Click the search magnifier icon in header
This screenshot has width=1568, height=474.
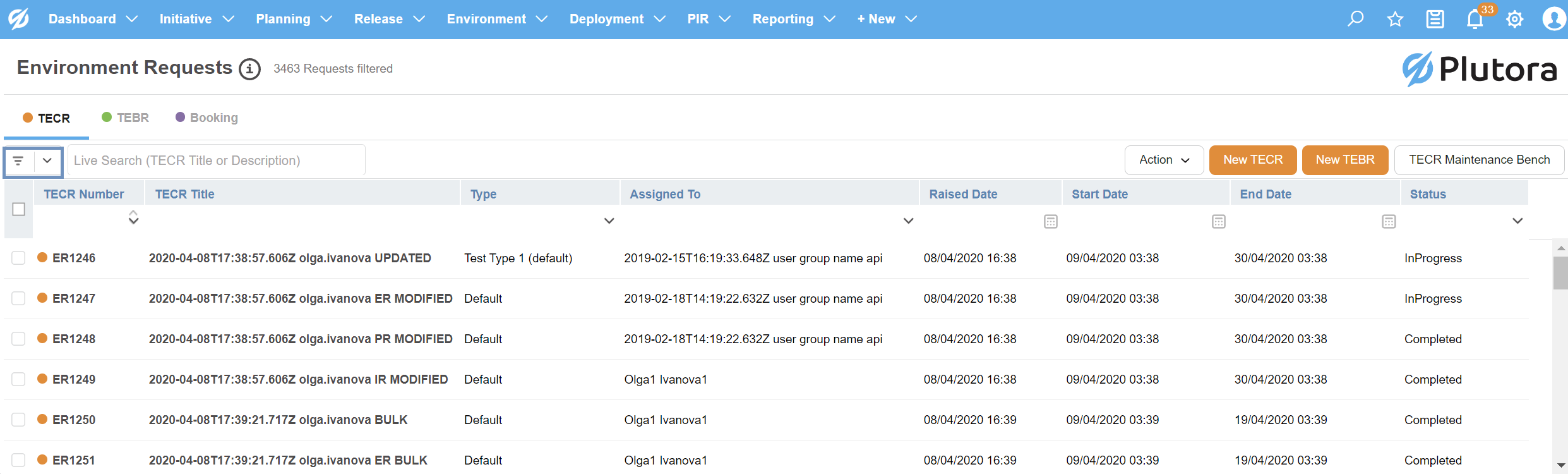pyautogui.click(x=1355, y=19)
